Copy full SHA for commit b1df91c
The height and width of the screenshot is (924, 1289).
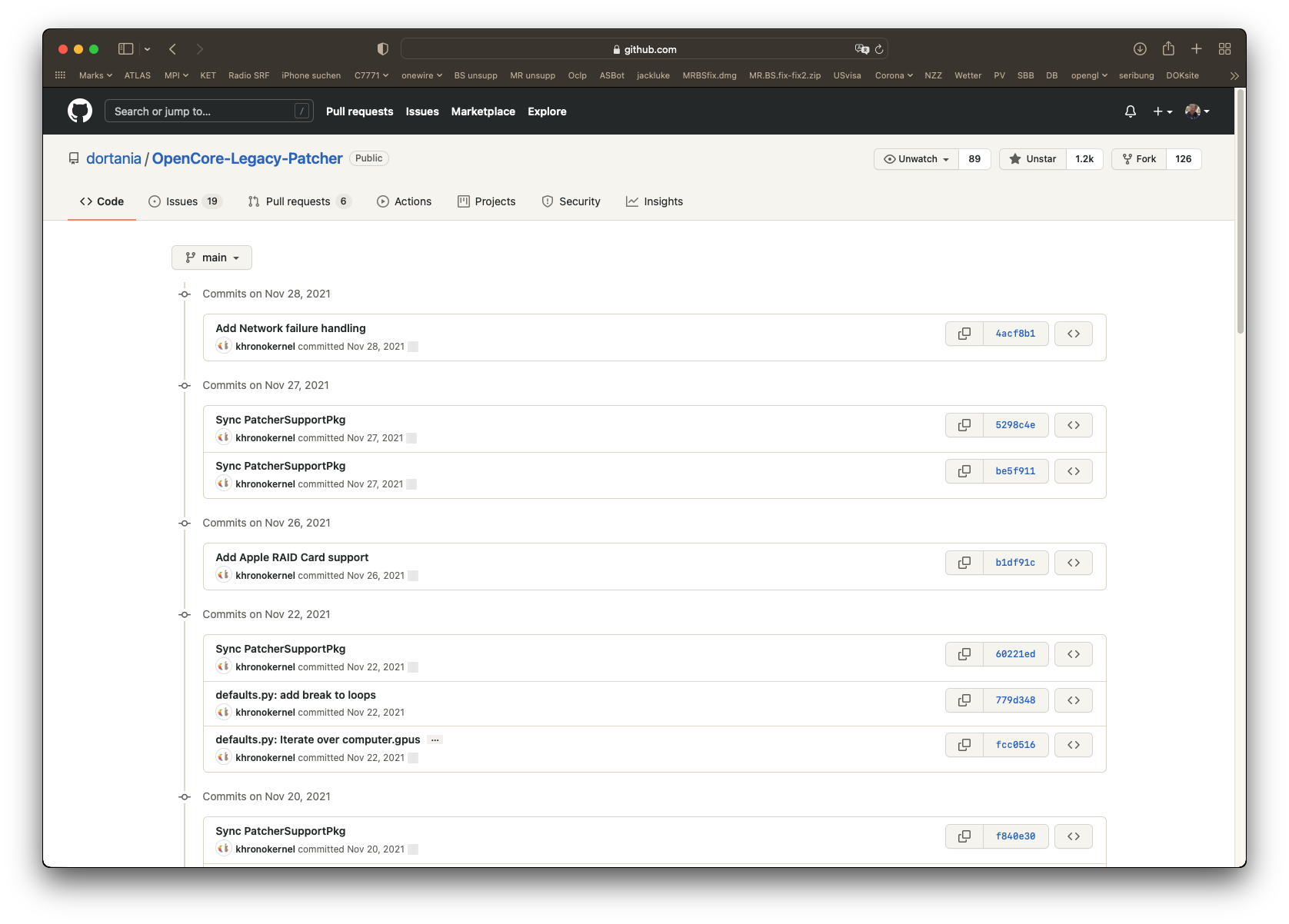tap(964, 563)
